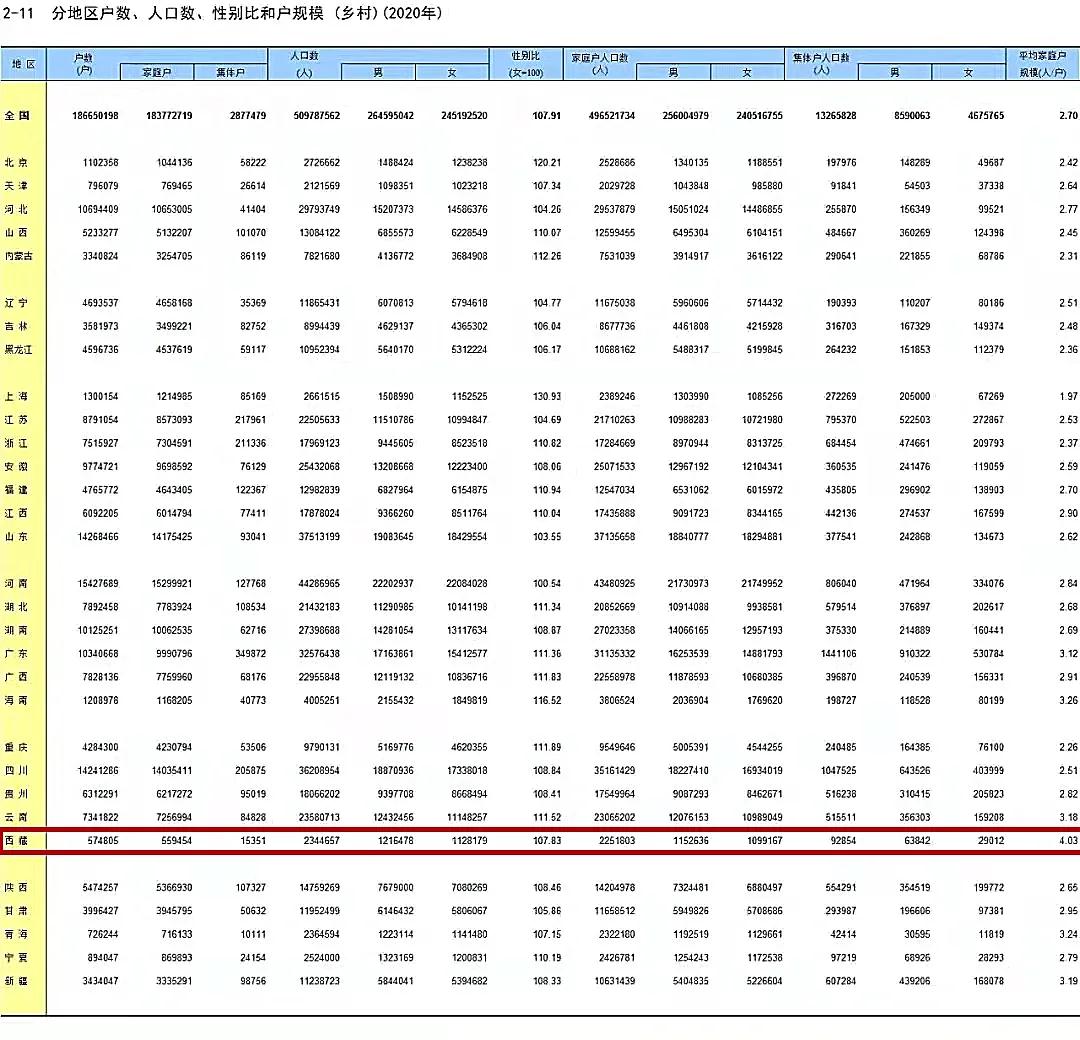Click the 家庭户人口数 column header
Viewport: 1080px width, 1040px height.
[x=600, y=64]
